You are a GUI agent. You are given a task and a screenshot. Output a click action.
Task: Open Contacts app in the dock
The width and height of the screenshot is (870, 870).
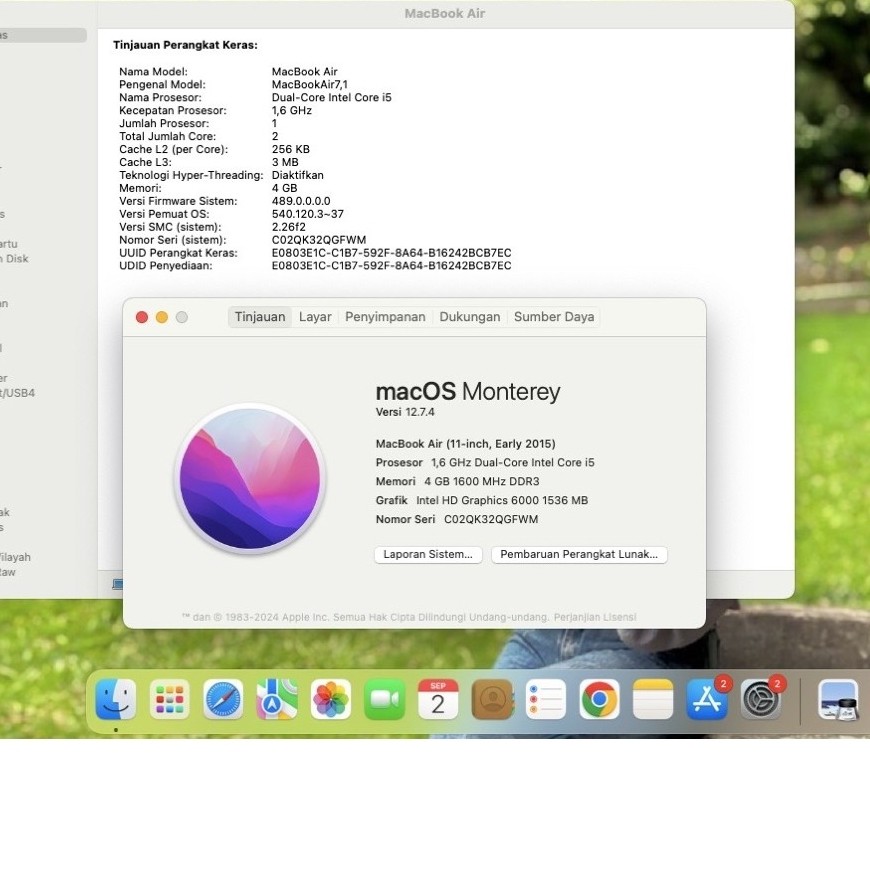click(492, 699)
